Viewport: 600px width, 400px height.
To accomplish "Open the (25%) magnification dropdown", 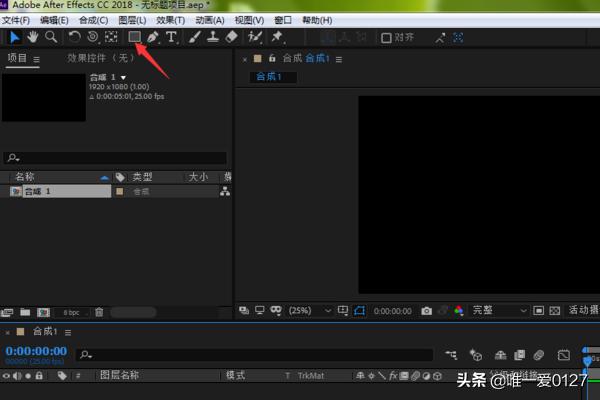I will [x=303, y=311].
